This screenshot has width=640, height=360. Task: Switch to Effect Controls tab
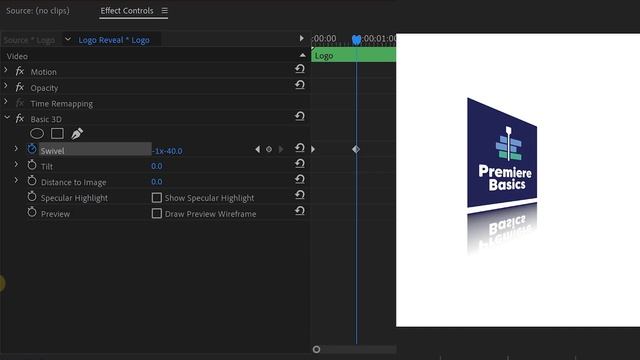click(x=127, y=11)
